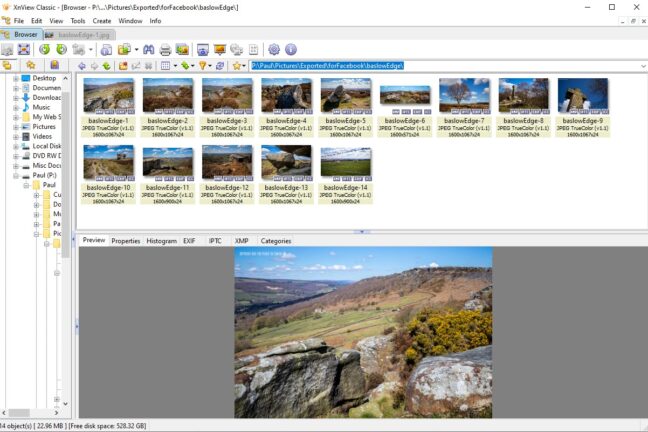
Task: Expand the Desktop tree node
Action: [x=16, y=78]
